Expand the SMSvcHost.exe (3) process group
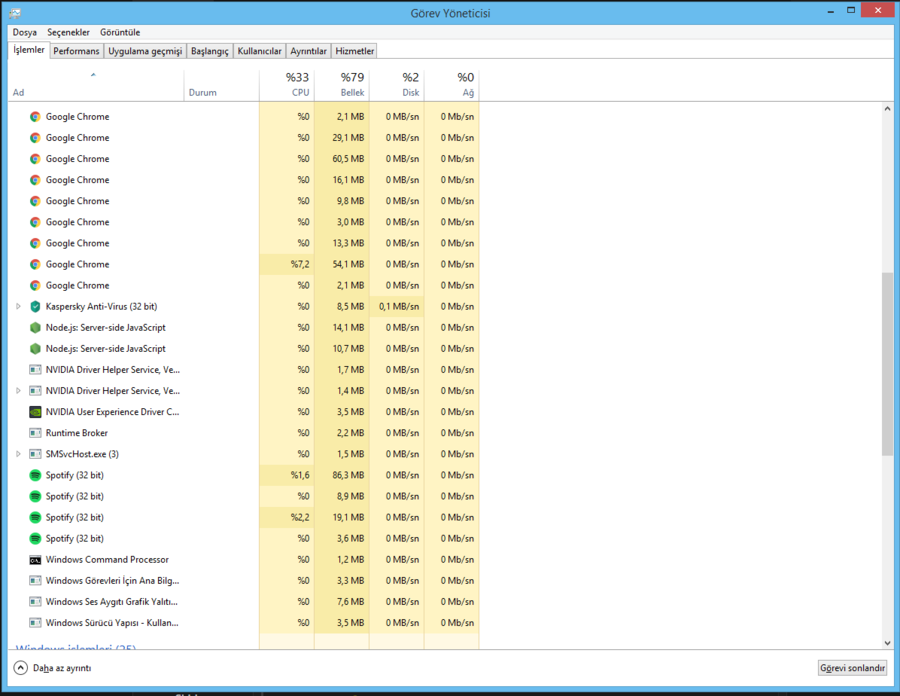This screenshot has height=696, width=900. 18,454
